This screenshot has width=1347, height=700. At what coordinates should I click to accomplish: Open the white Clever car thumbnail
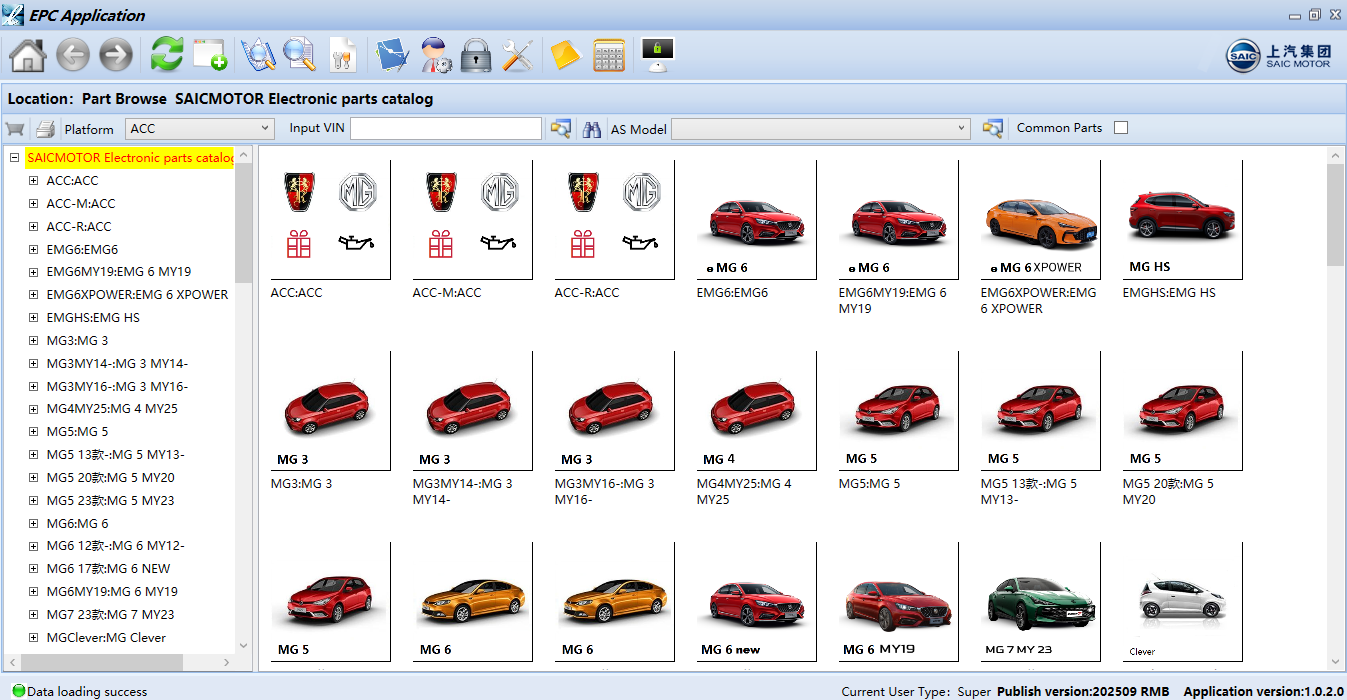point(1182,602)
